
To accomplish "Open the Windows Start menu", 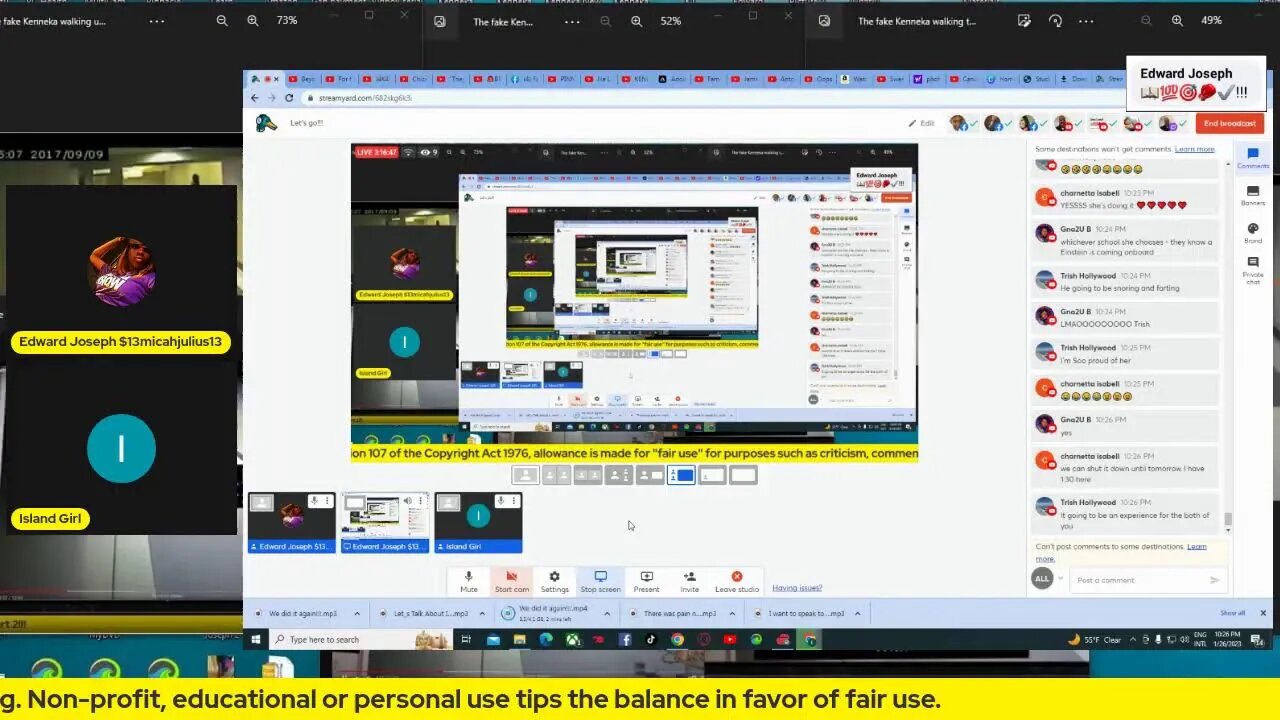I will pos(256,639).
